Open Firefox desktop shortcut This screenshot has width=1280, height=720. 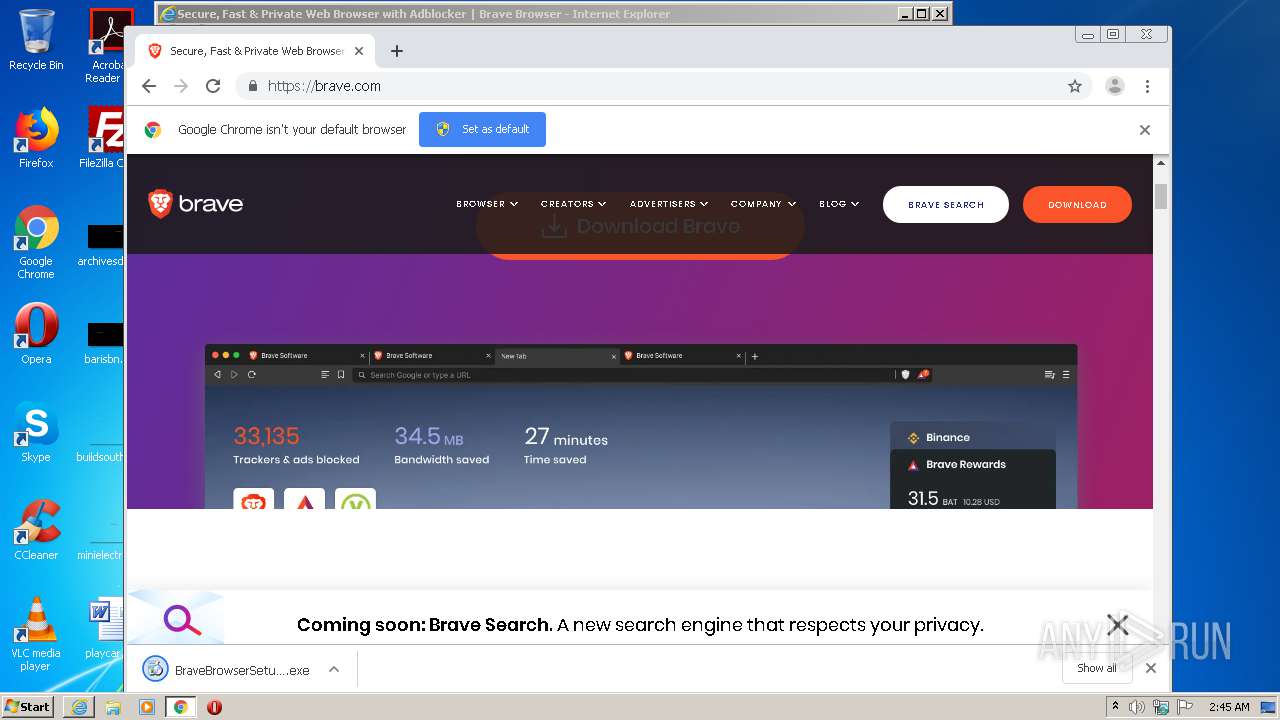pos(36,138)
